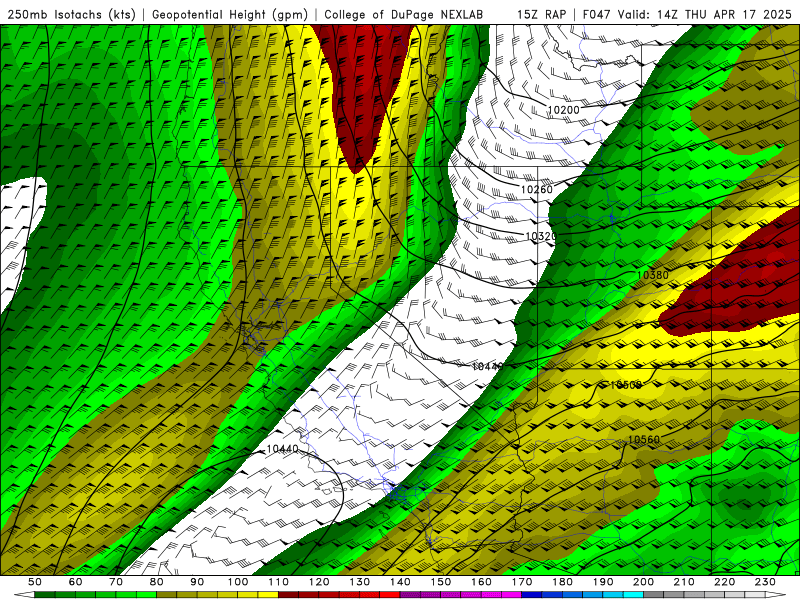Click the magenta colorbar segment near 160

(491, 595)
